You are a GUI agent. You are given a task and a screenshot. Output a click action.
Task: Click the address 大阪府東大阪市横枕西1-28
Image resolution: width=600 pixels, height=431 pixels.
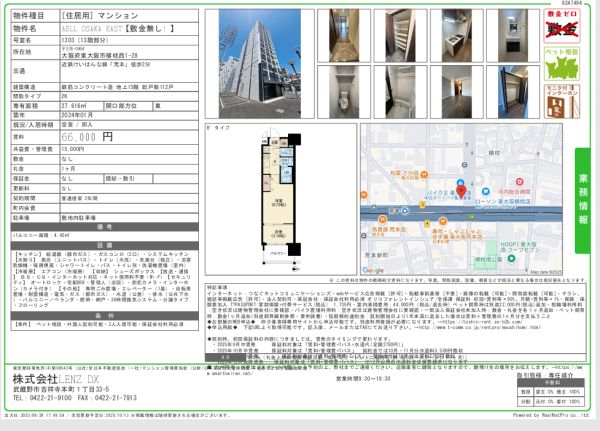(x=99, y=56)
